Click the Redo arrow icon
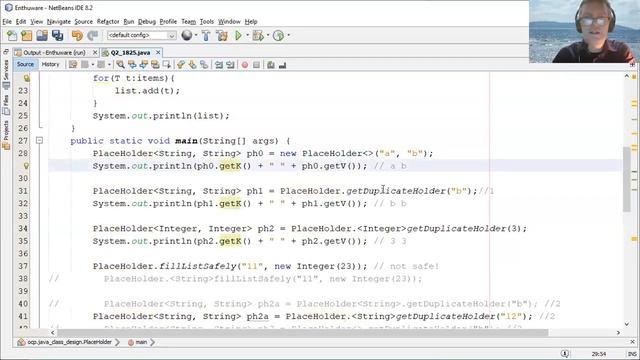640x360 pixels. 93,36
